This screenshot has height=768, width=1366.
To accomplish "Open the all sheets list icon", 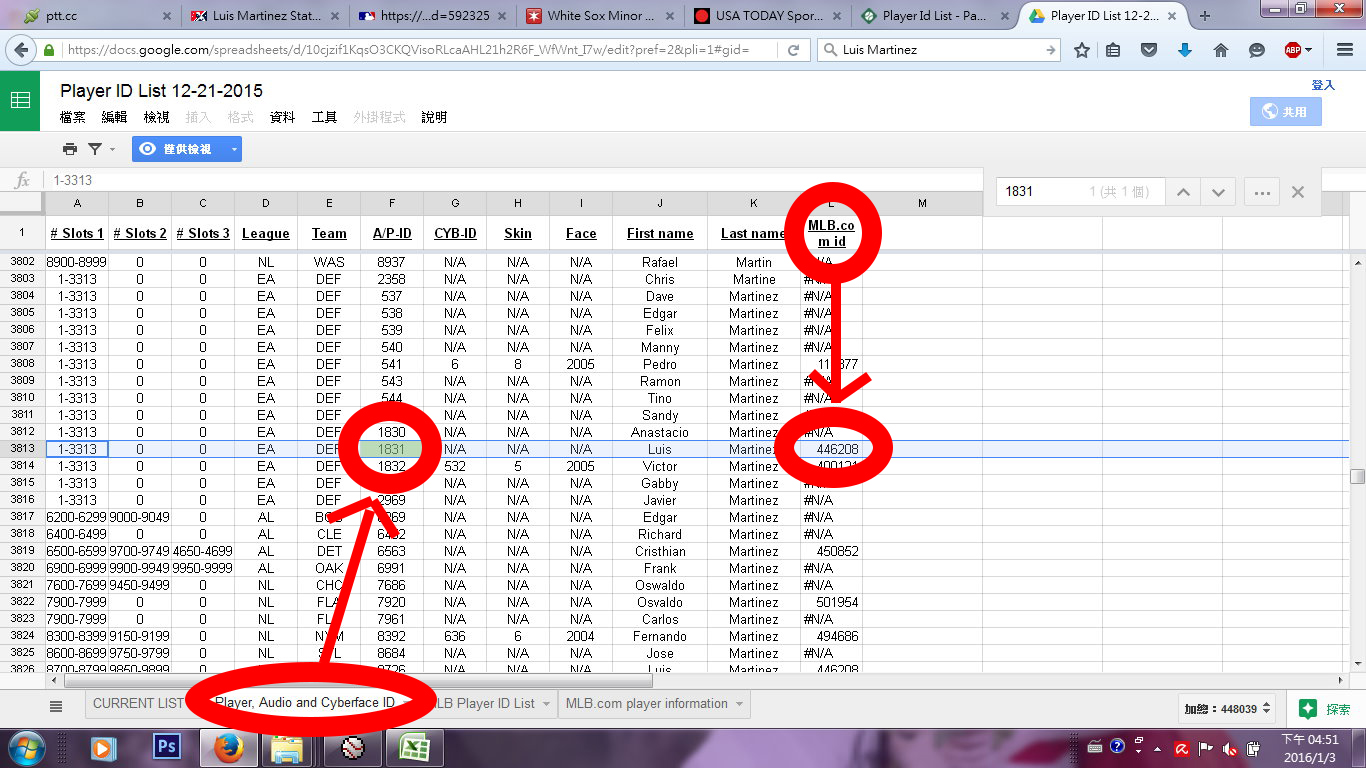I will click(56, 706).
